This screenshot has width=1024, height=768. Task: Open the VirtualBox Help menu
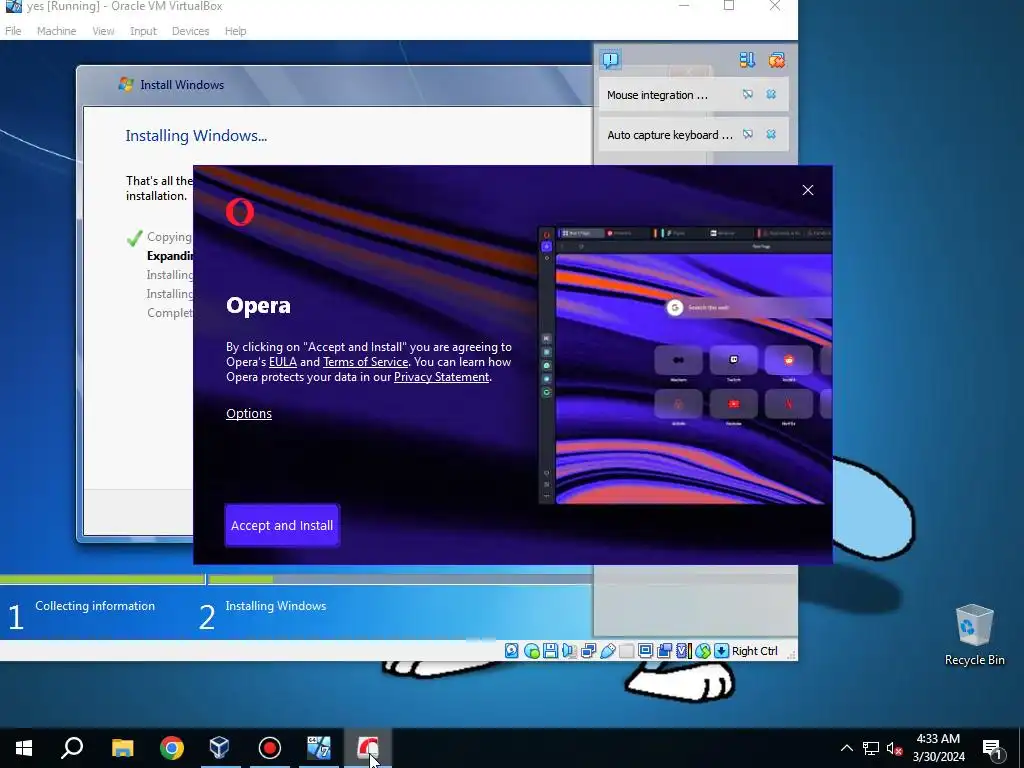tap(235, 31)
